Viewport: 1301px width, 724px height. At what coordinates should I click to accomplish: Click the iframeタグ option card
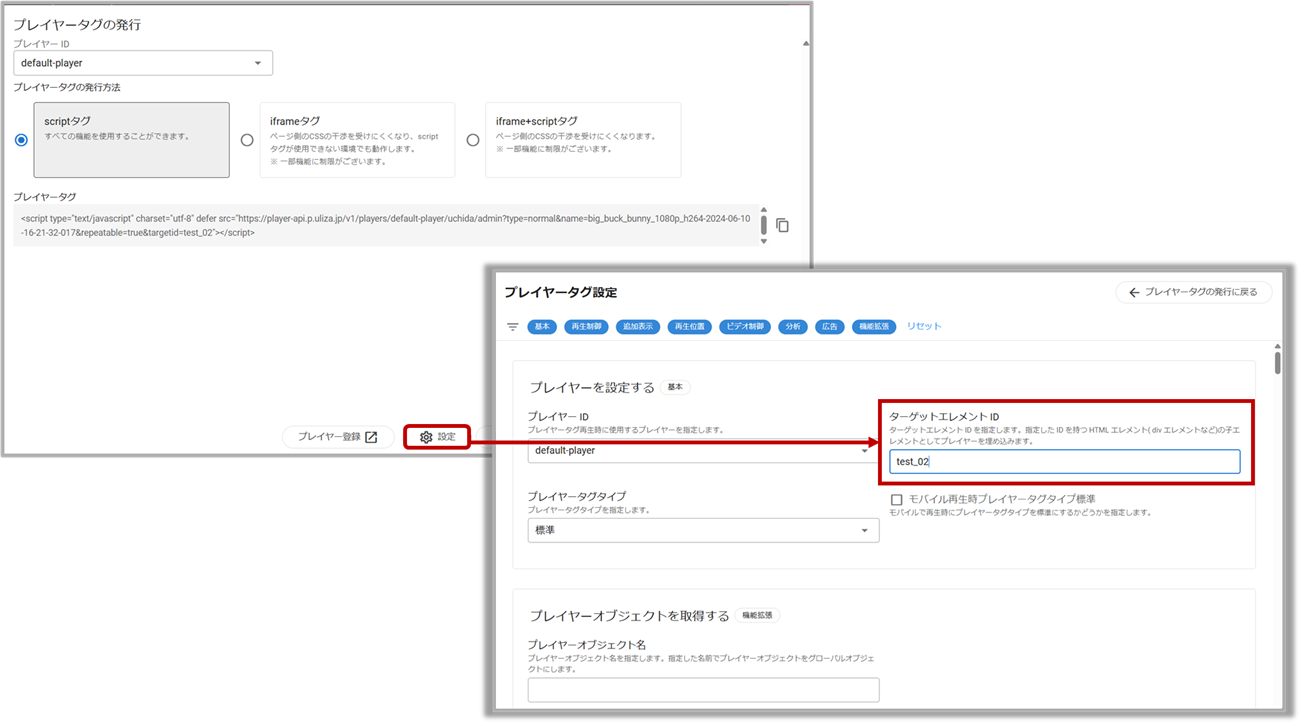[357, 140]
